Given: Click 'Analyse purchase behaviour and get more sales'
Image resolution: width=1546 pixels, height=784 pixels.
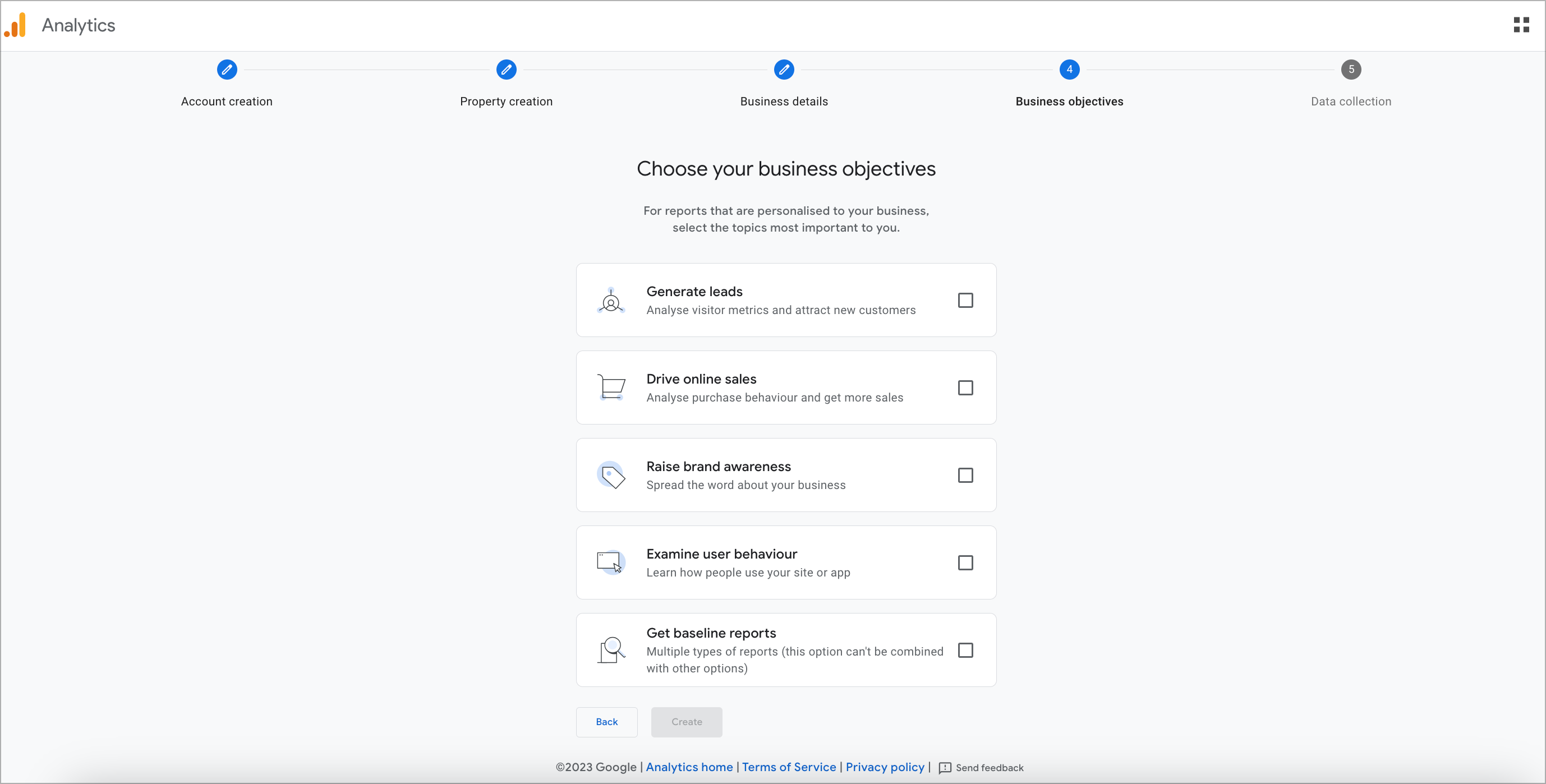Looking at the screenshot, I should click(x=774, y=398).
